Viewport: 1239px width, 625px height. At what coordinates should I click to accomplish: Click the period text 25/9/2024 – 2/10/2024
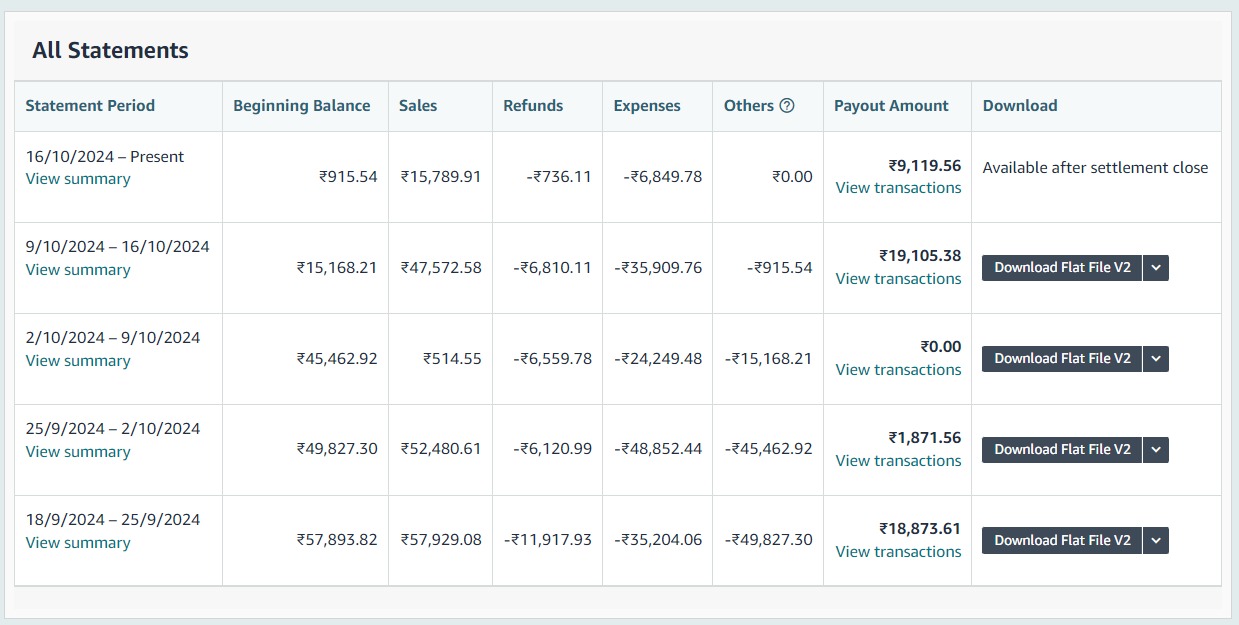click(x=113, y=429)
